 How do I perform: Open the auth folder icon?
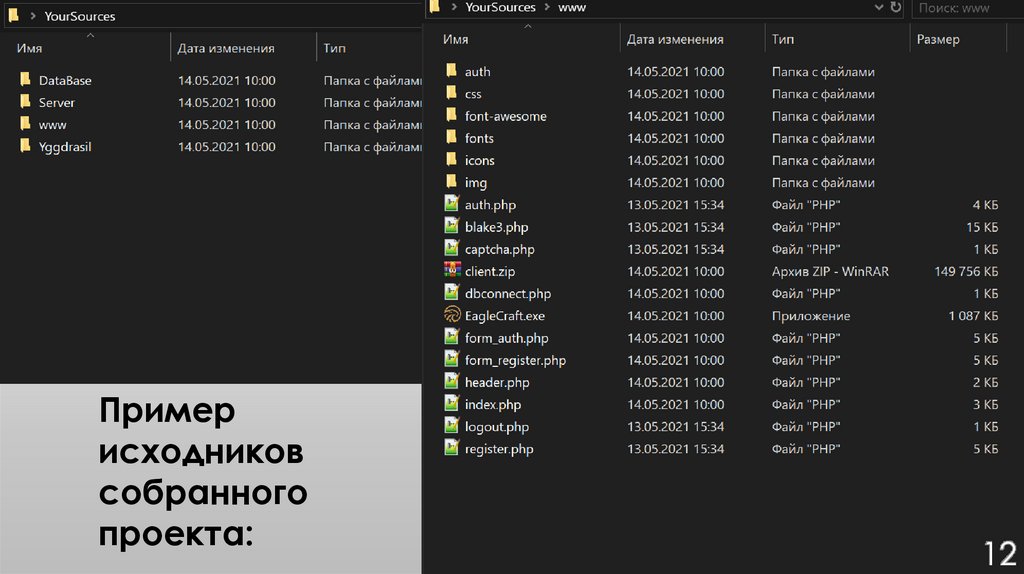(451, 71)
